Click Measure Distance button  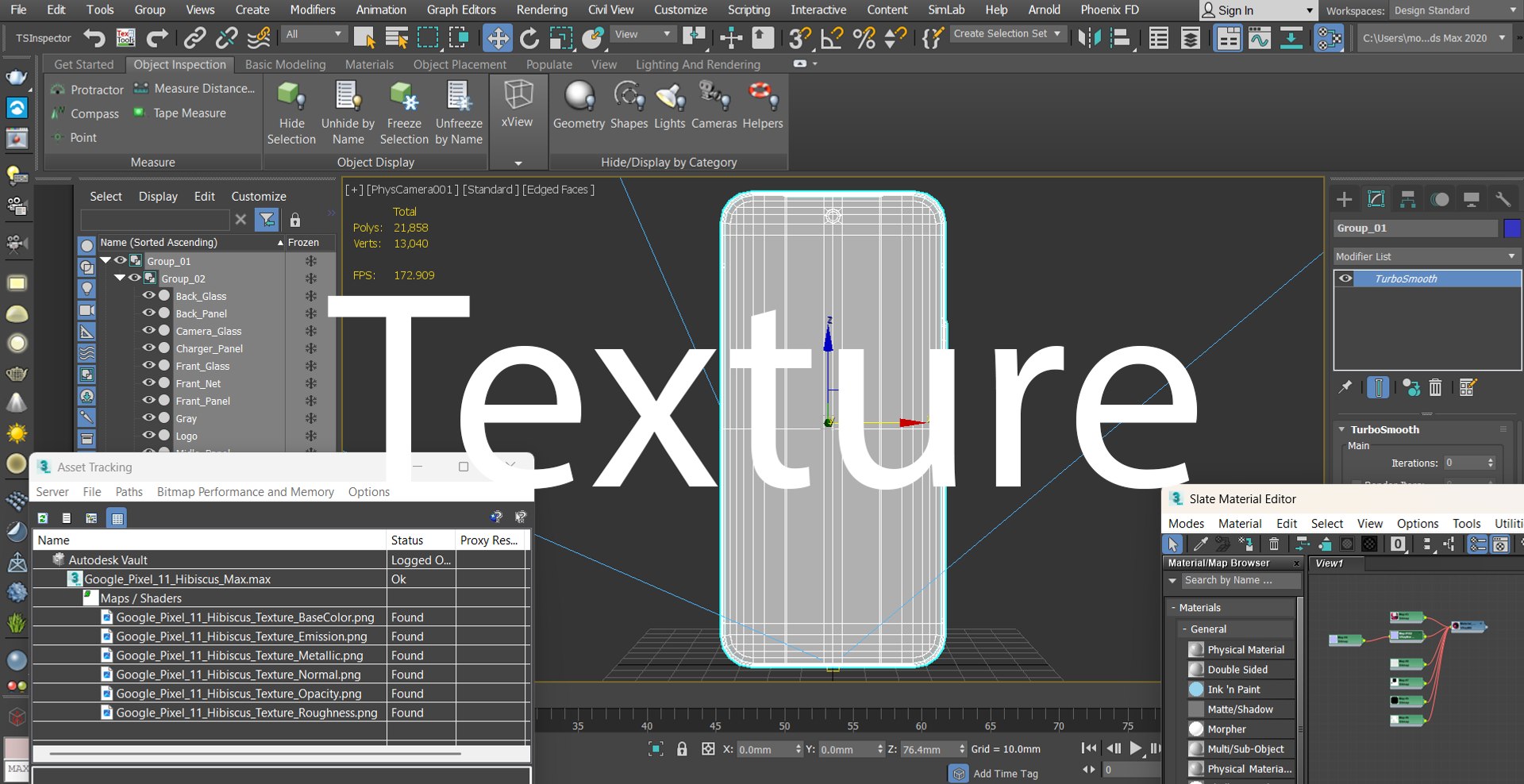(x=194, y=89)
